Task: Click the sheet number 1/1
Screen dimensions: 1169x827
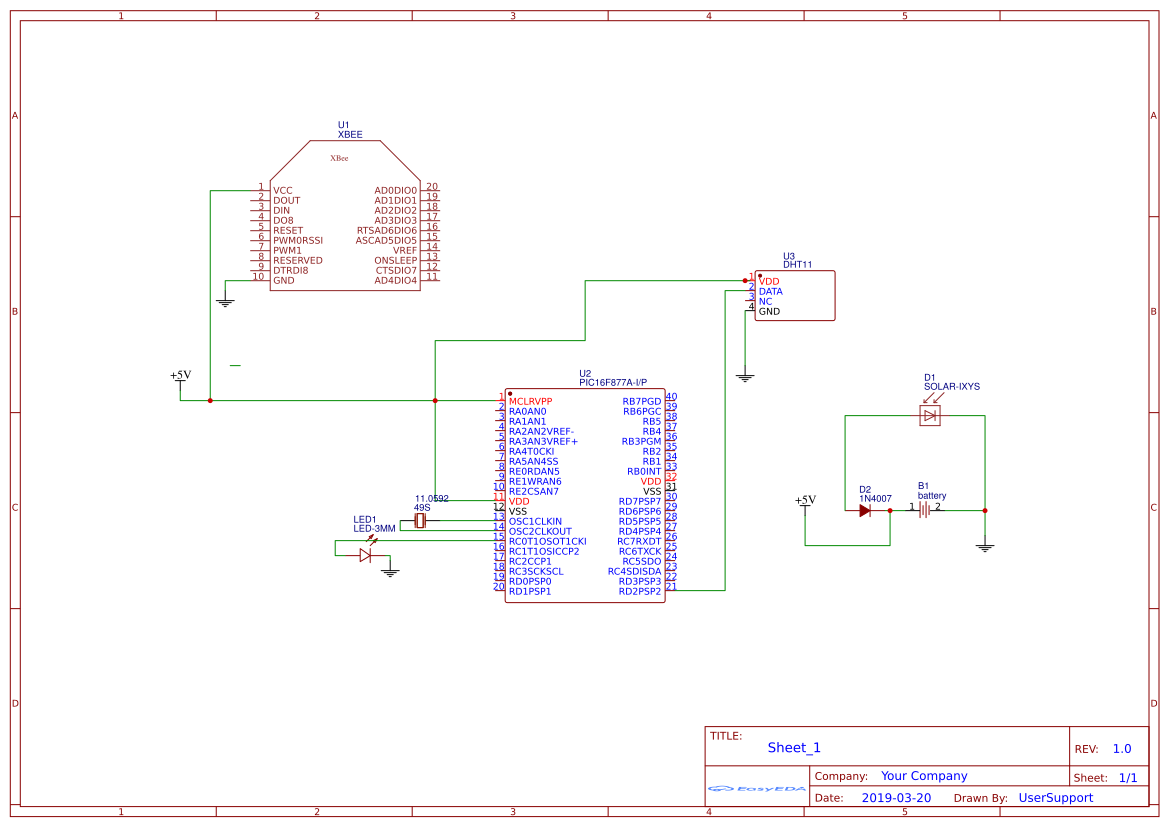Action: click(1128, 778)
